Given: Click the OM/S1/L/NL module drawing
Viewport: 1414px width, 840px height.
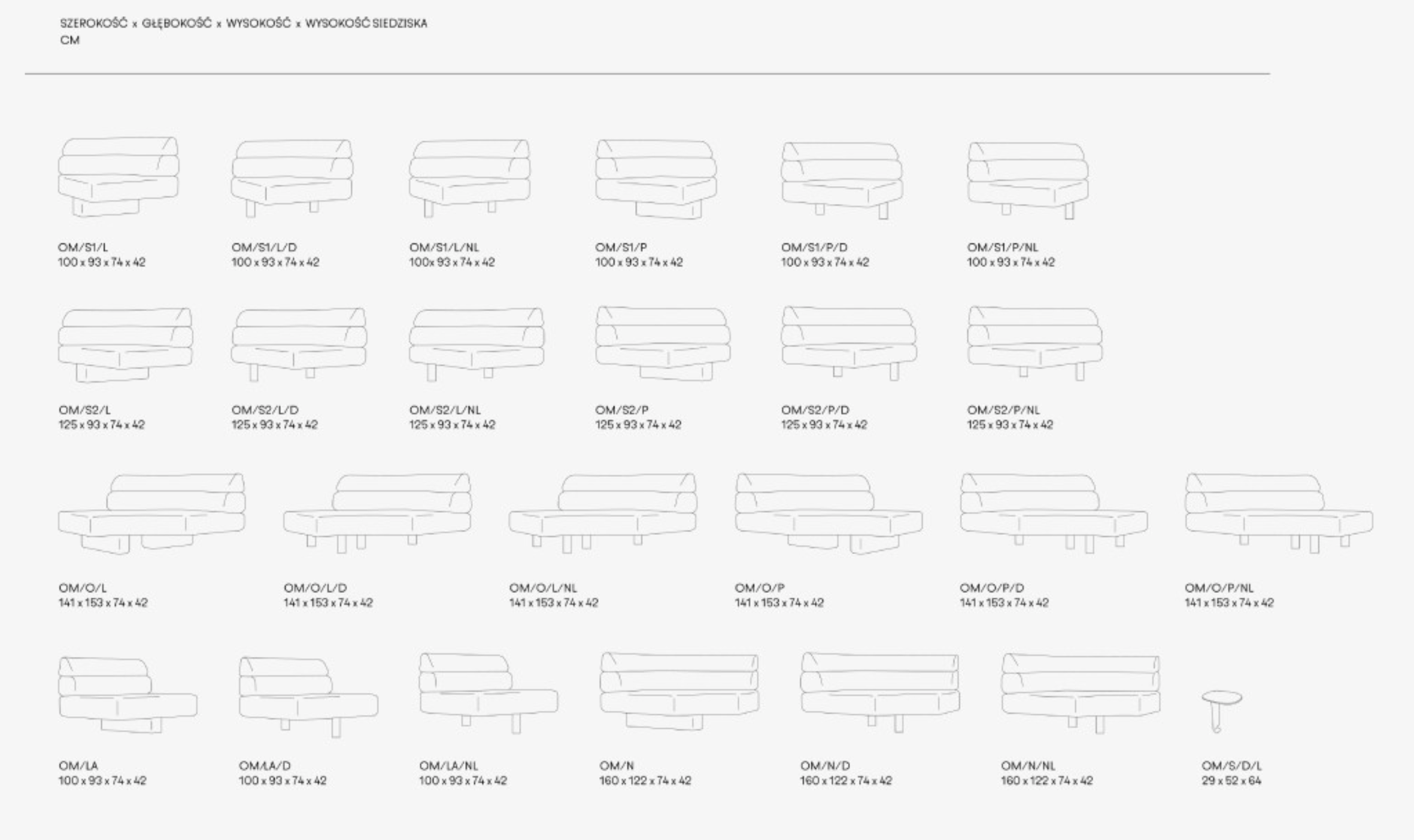Looking at the screenshot, I should click(470, 178).
